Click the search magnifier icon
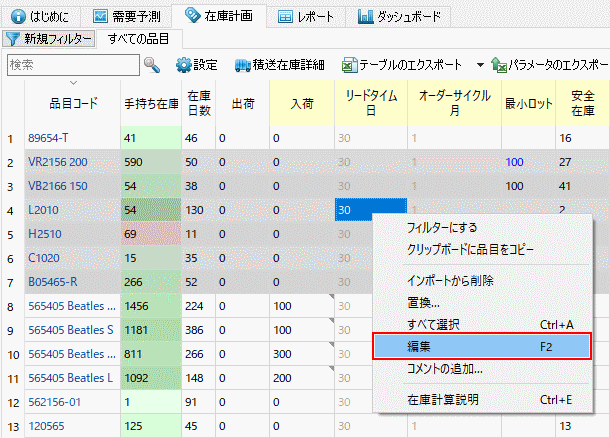610x438 pixels. [152, 65]
